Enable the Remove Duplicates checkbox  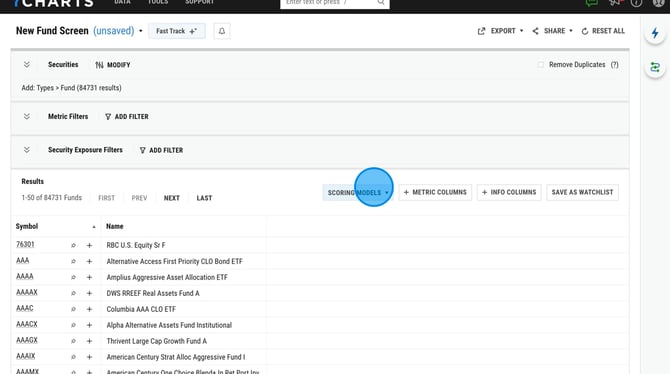[x=541, y=65]
